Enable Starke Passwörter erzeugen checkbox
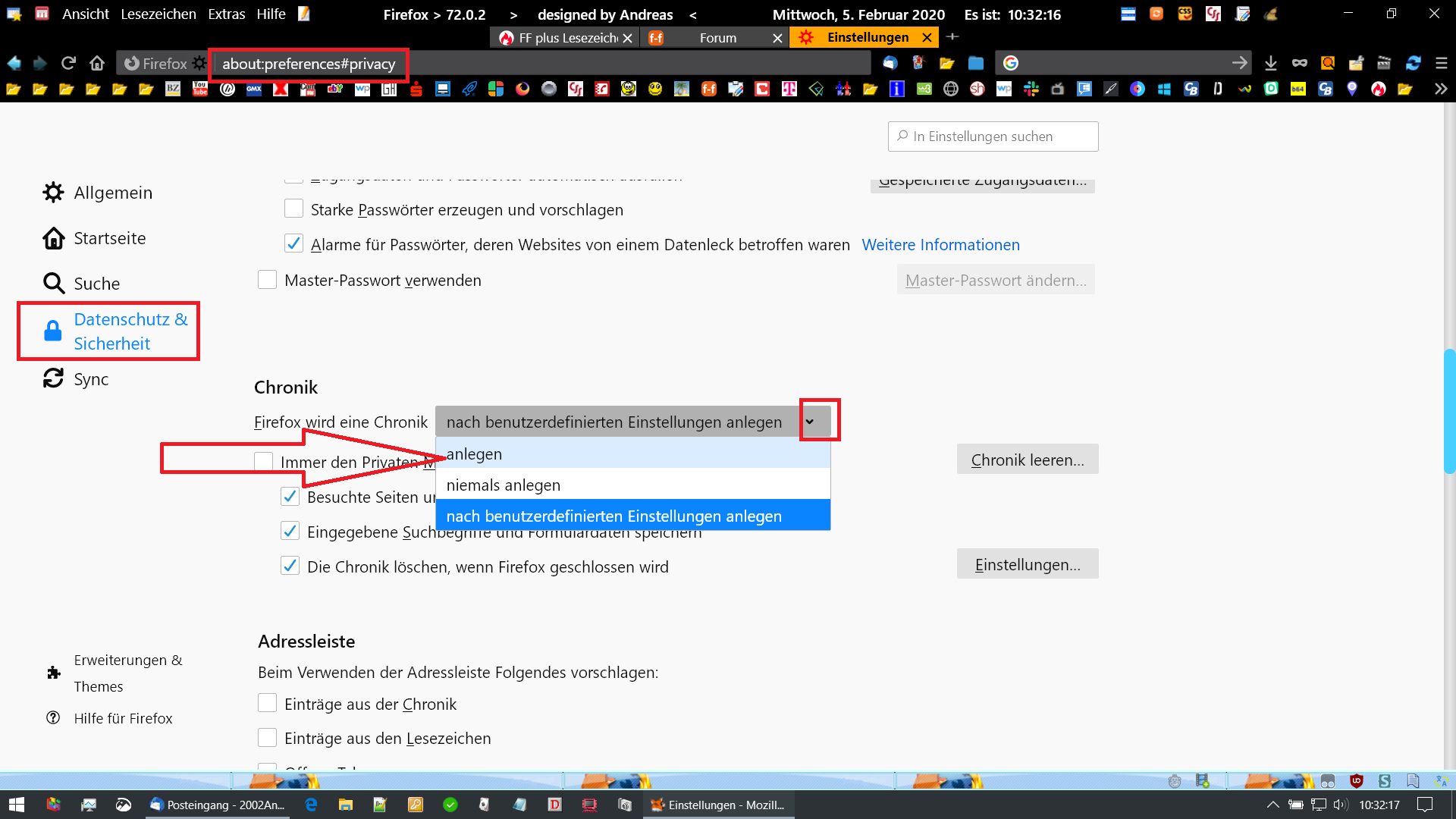This screenshot has height=819, width=1456. [x=293, y=209]
